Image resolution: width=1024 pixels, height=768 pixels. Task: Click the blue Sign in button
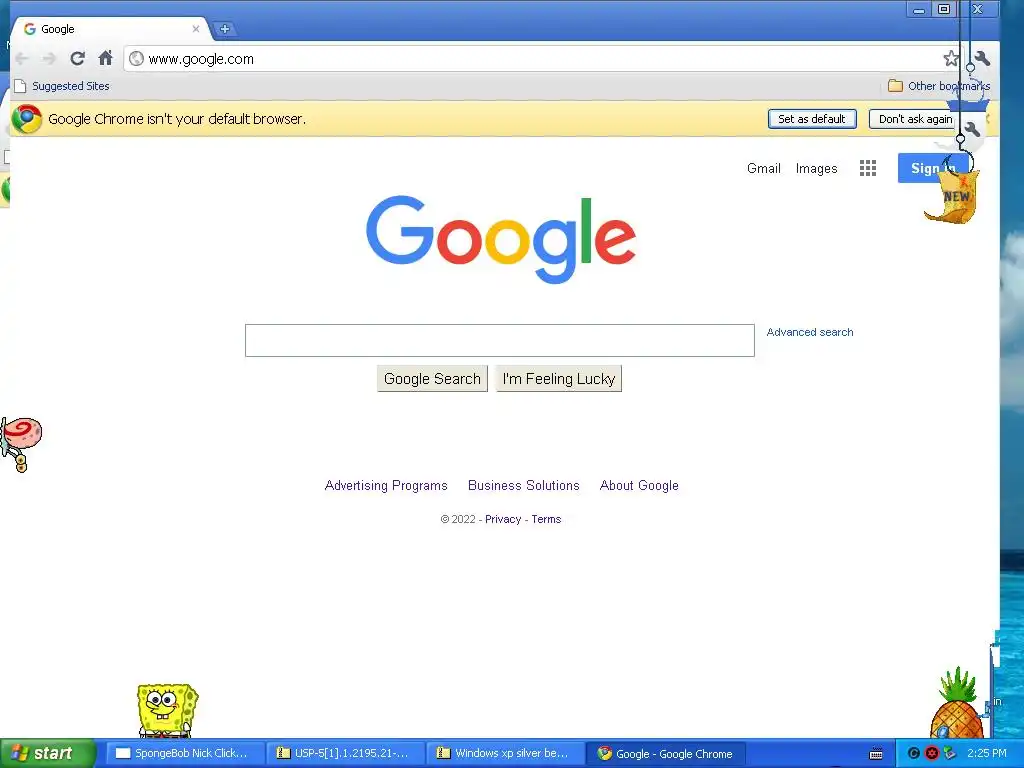tap(933, 168)
